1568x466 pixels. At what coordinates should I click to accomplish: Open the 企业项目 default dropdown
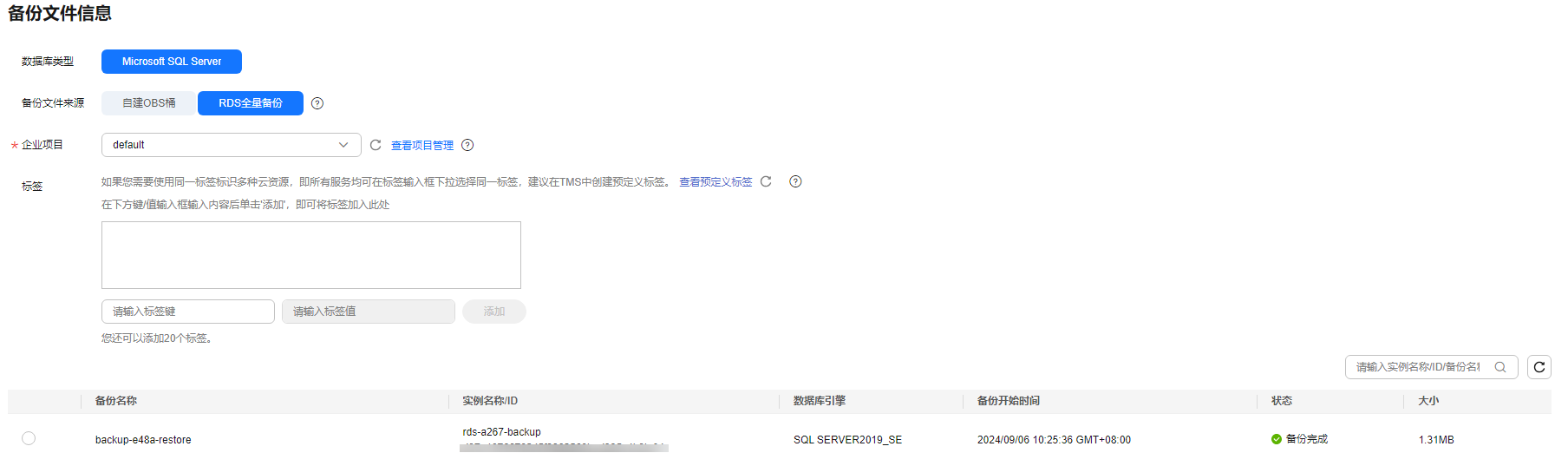232,145
